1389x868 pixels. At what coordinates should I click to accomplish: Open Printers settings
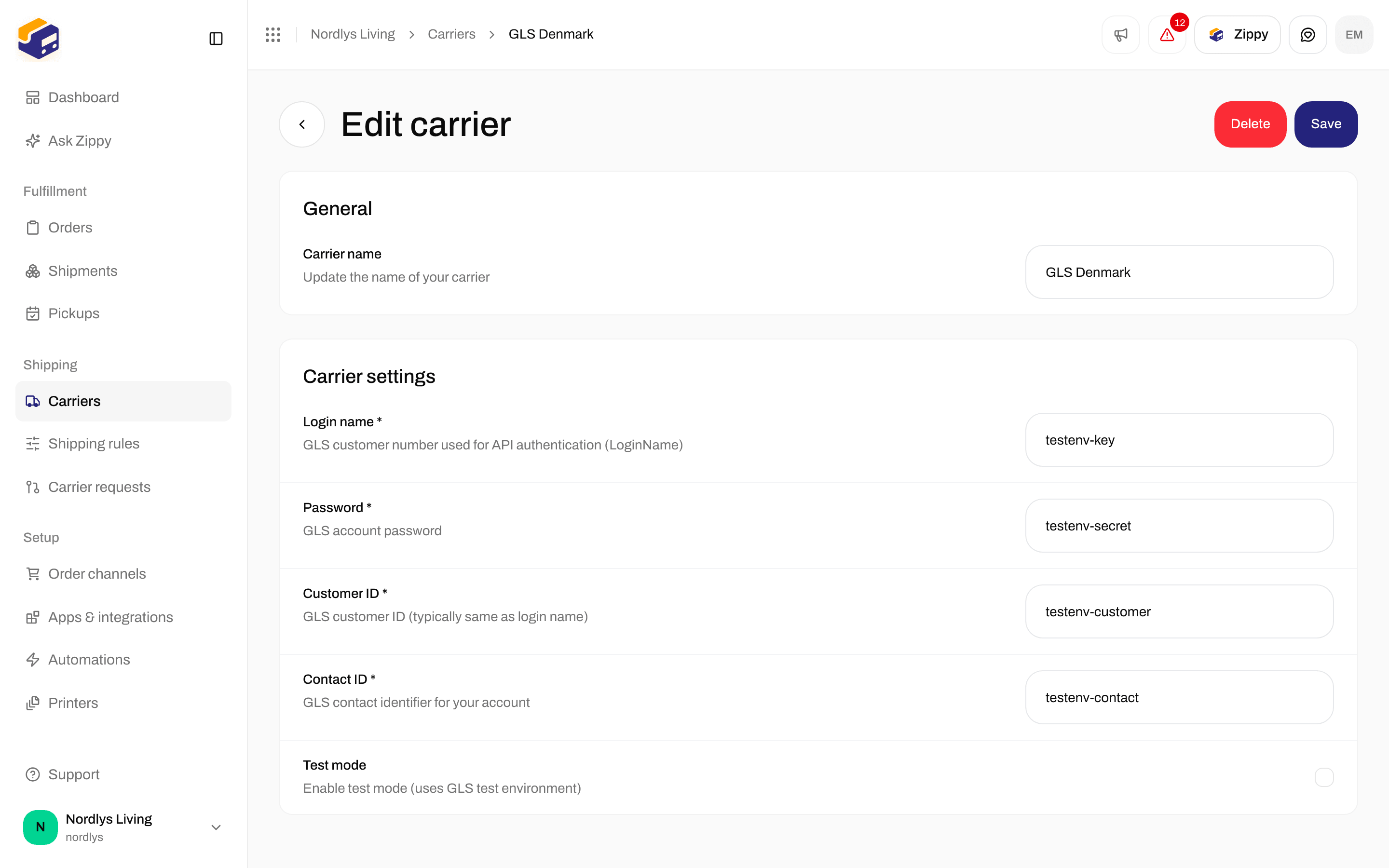coord(123,703)
